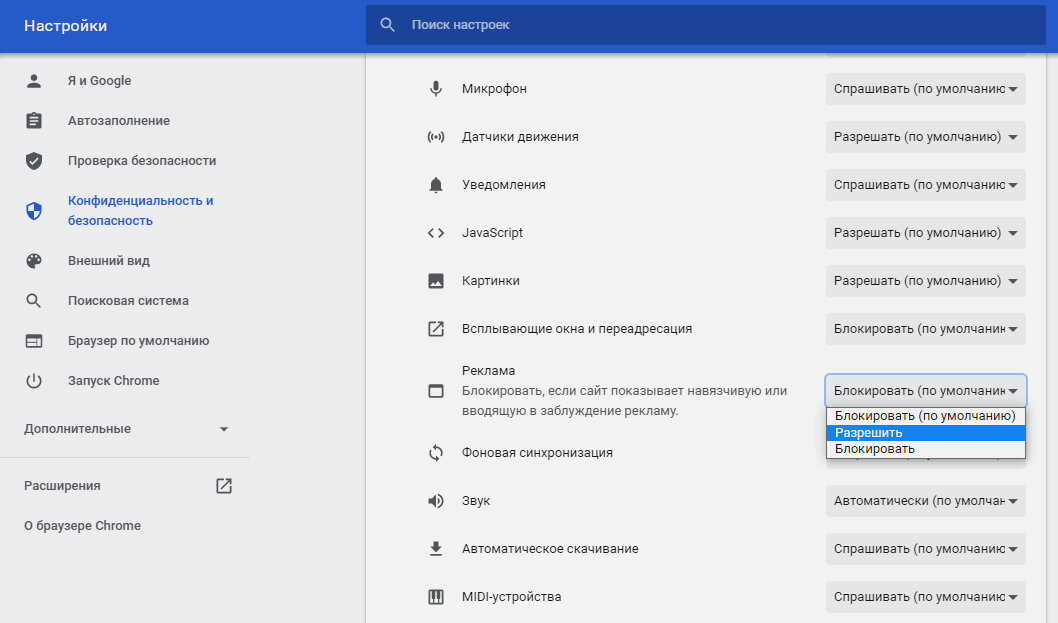The image size is (1058, 623).
Task: Click the MIDI-устройства label
Action: click(511, 597)
